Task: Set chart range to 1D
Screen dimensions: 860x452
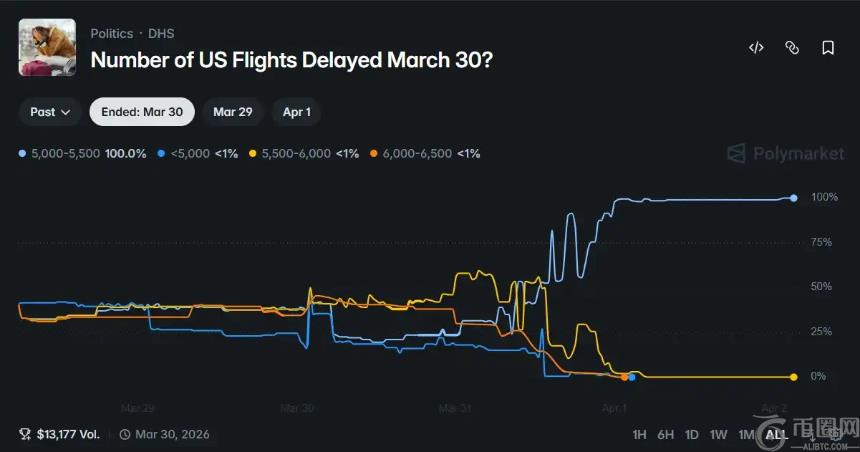Action: [x=692, y=434]
